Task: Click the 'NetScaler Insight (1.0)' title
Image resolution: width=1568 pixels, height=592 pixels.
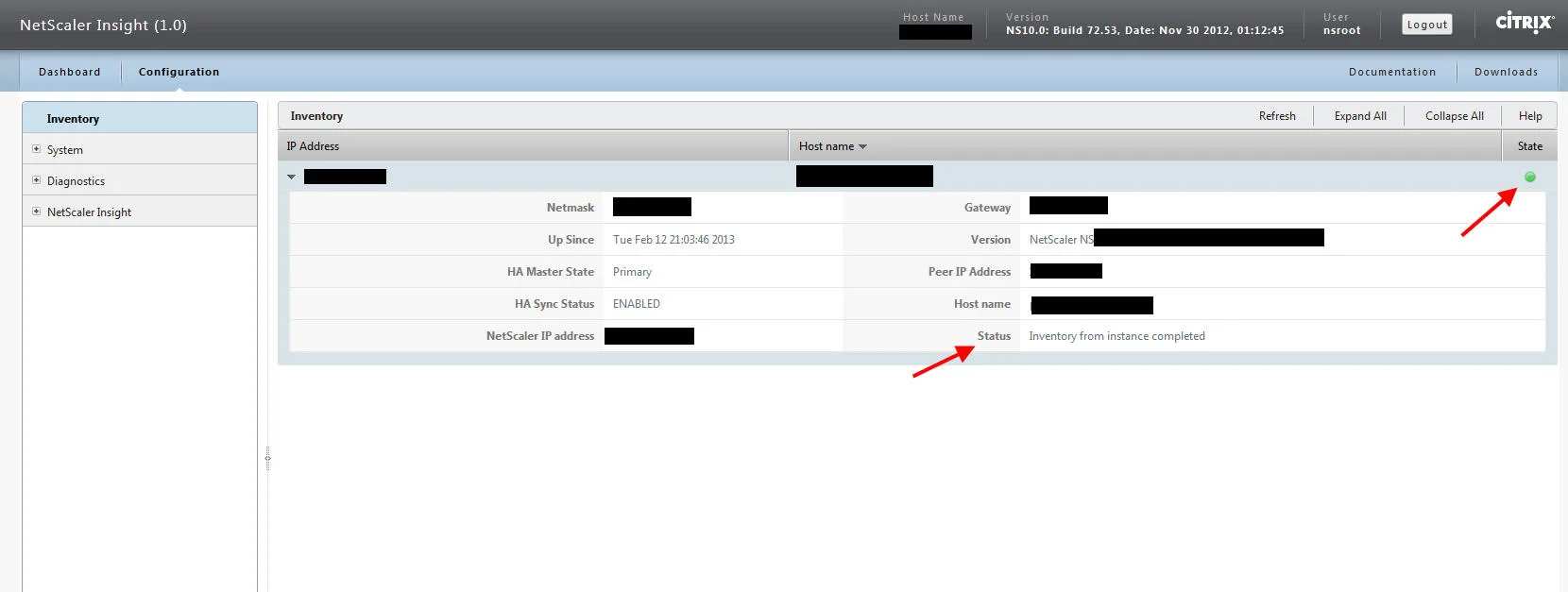Action: (103, 25)
